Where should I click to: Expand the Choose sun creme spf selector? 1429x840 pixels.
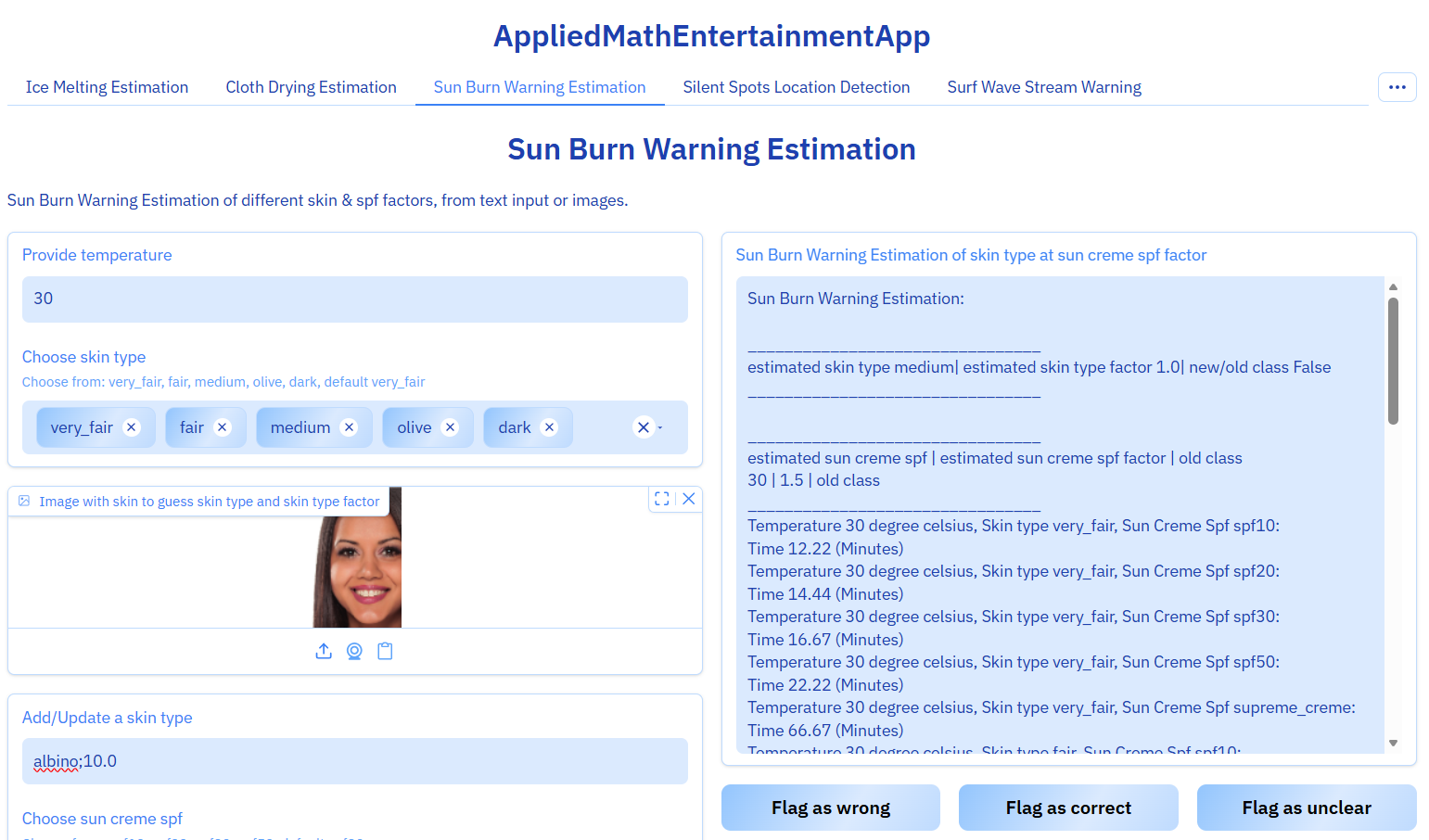tap(102, 819)
